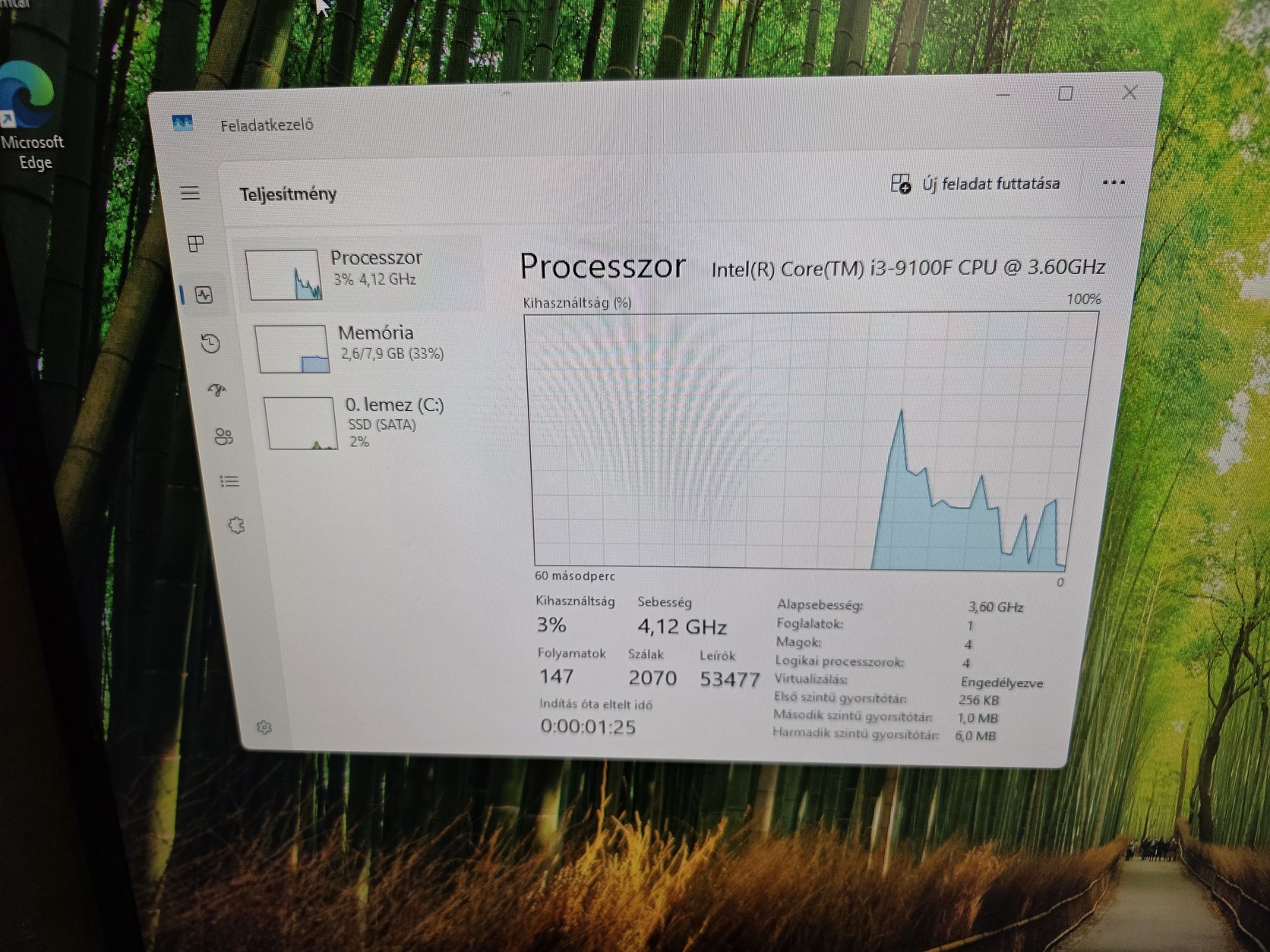1270x952 pixels.
Task: Open the three-dot more options menu
Action: (x=1114, y=182)
